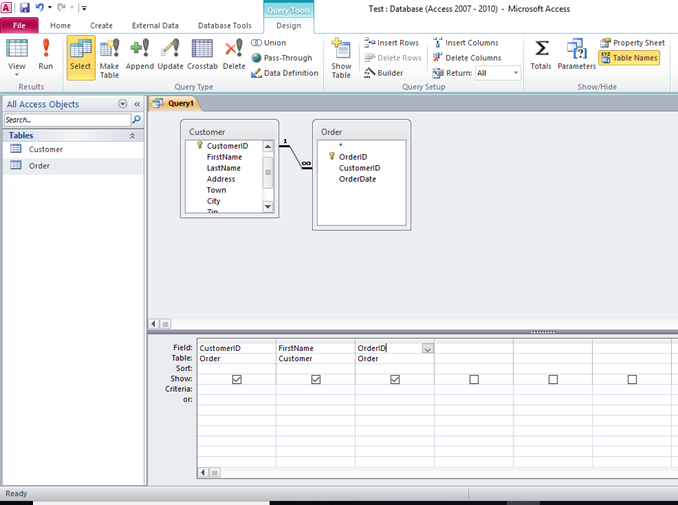Toggle the Totals row
Image resolution: width=678 pixels, height=505 pixels.
(541, 54)
